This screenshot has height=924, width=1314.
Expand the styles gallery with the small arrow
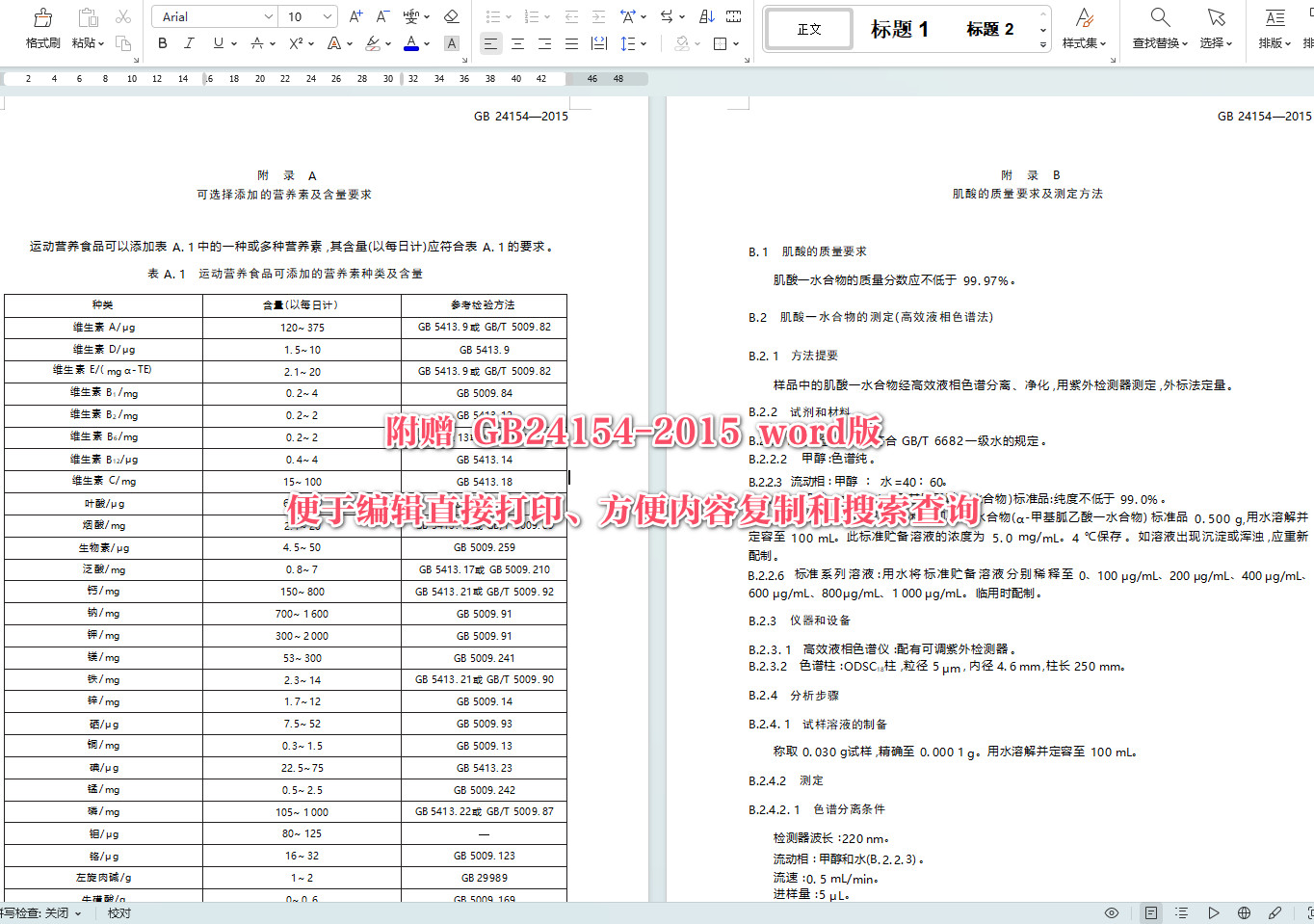[1042, 44]
